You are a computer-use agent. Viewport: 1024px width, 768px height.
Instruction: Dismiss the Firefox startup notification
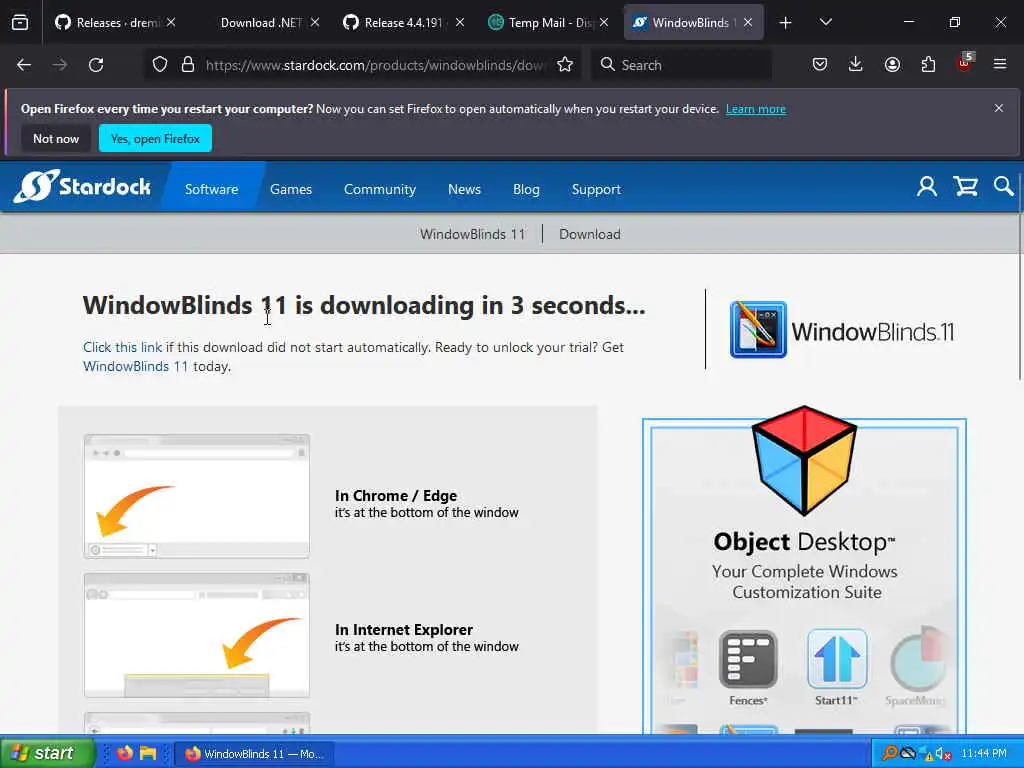(999, 108)
